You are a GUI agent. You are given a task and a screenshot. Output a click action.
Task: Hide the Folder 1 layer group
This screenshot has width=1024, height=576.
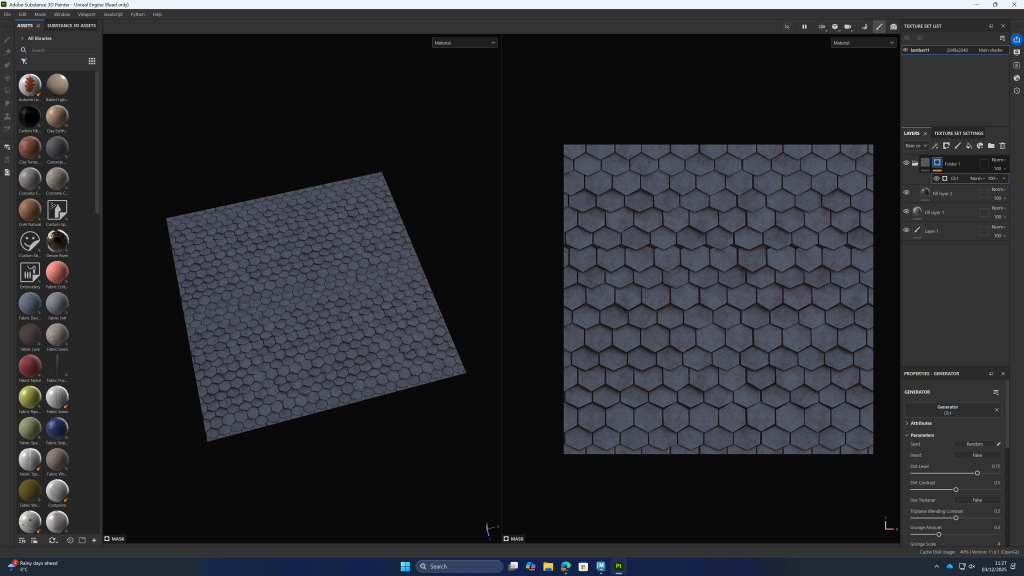click(906, 163)
